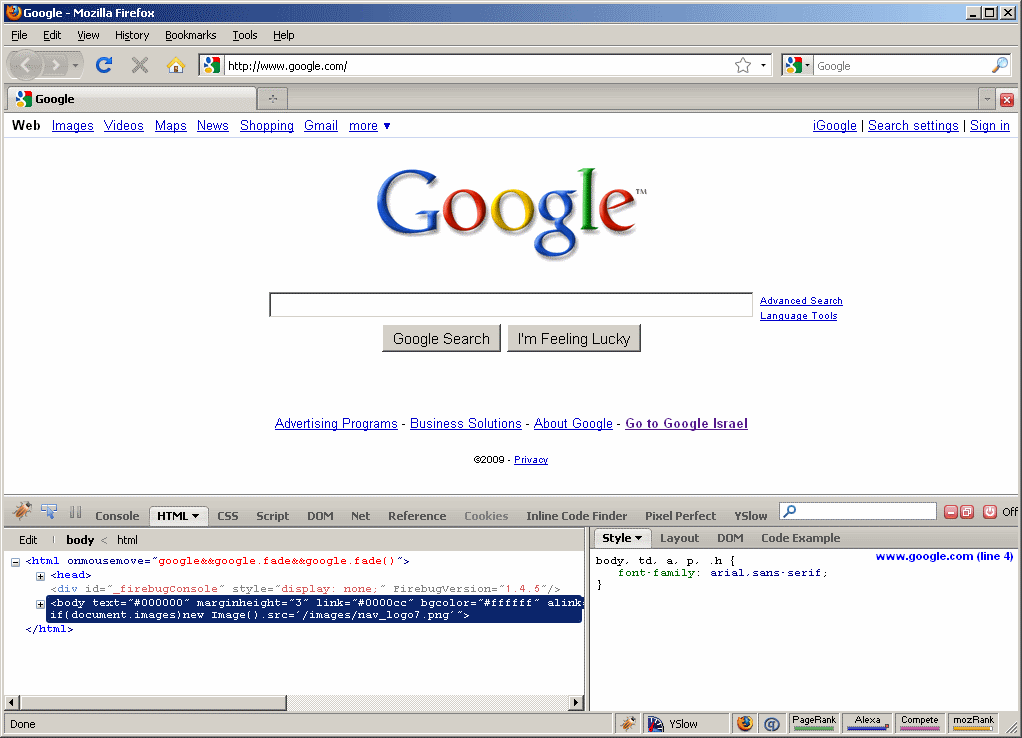Click the Firebug bug icon in the panel toolbar
Screen dimensions: 1022x738
coord(22,512)
